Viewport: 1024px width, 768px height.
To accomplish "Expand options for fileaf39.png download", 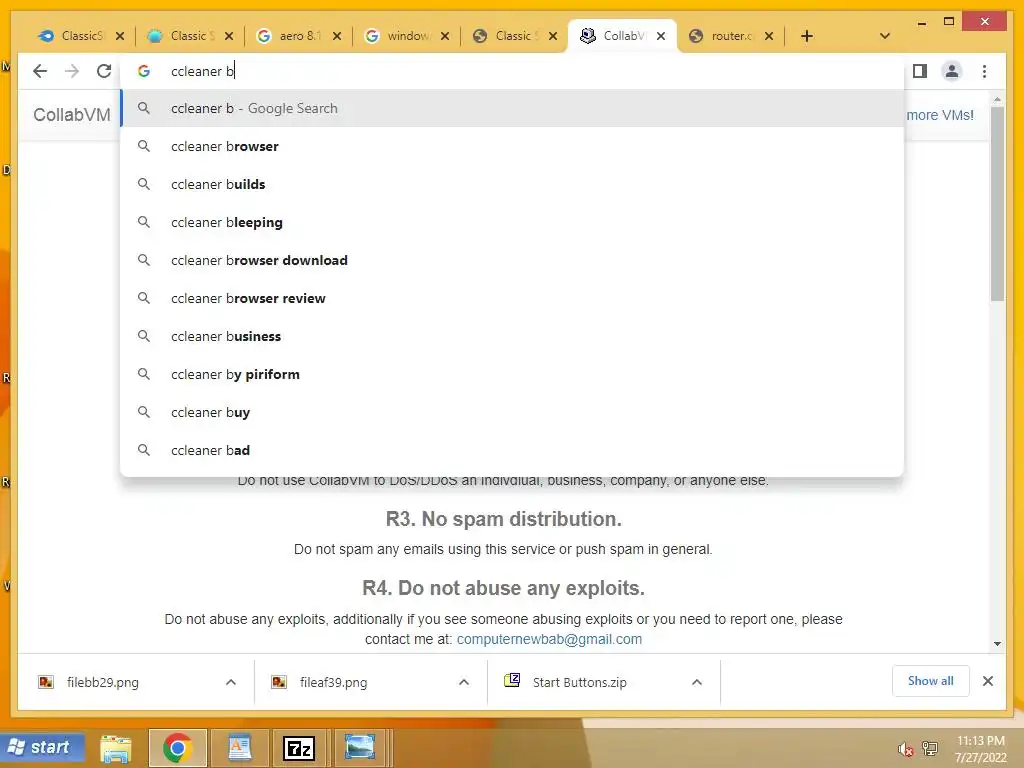I will pos(464,682).
